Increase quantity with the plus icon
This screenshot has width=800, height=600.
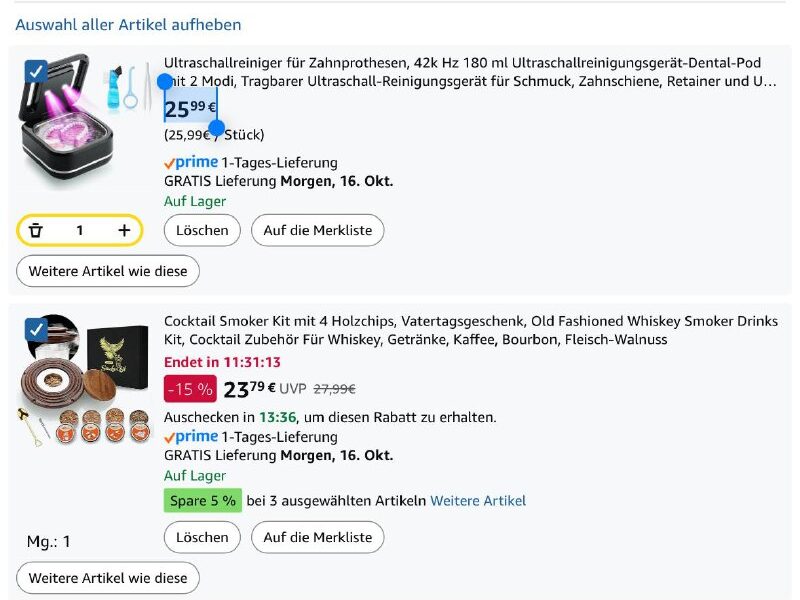click(124, 231)
